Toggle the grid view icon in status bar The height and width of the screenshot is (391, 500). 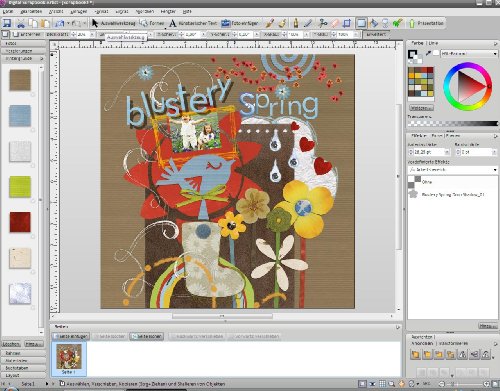[382, 384]
